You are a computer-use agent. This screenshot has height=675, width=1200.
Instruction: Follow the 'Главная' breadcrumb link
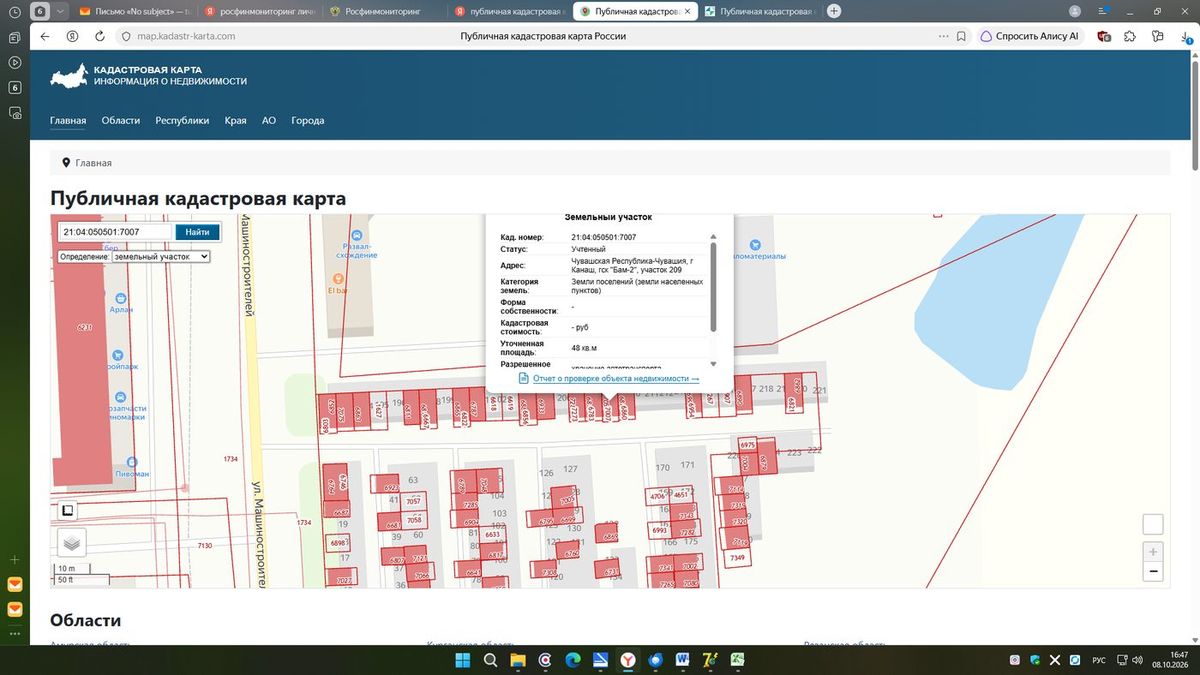pyautogui.click(x=93, y=163)
